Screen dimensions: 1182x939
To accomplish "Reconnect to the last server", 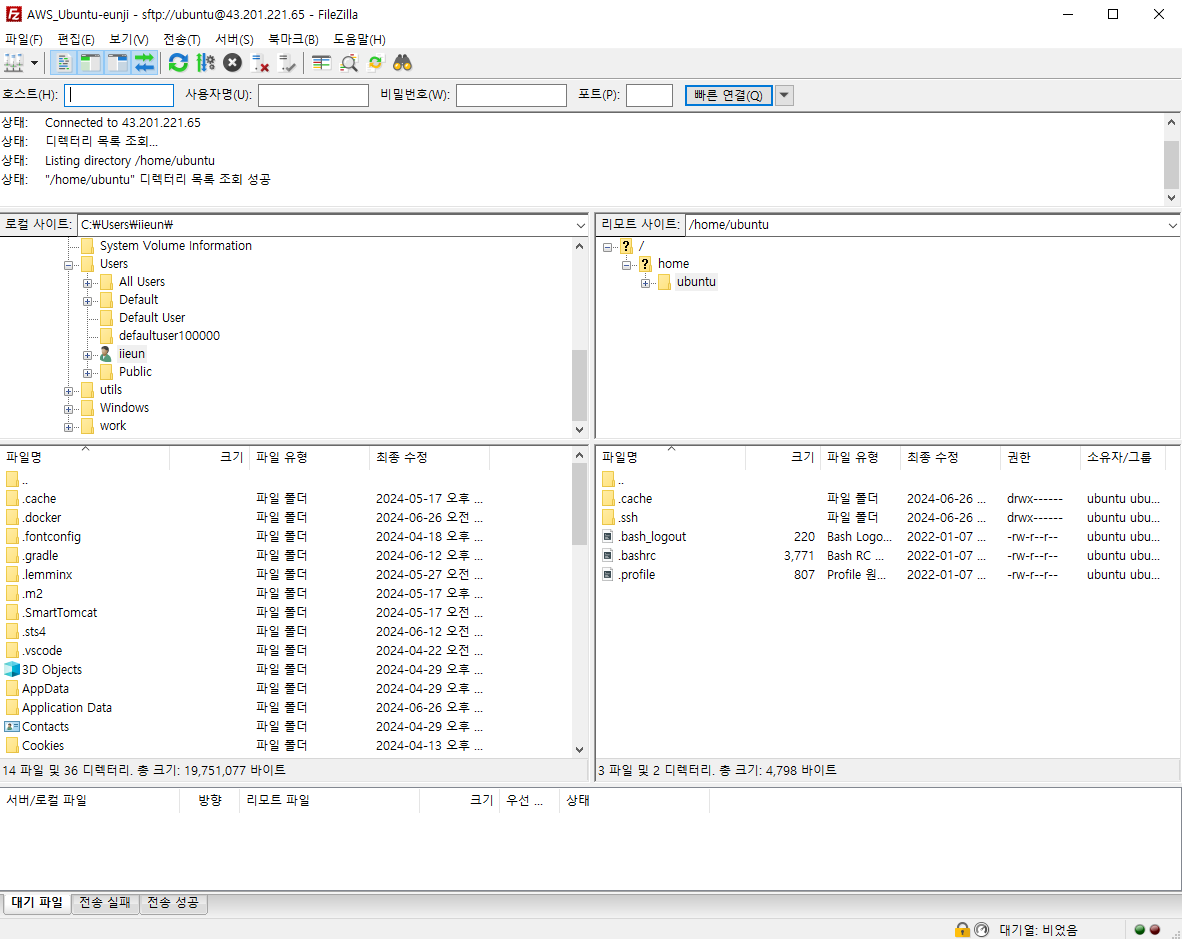I will point(286,63).
